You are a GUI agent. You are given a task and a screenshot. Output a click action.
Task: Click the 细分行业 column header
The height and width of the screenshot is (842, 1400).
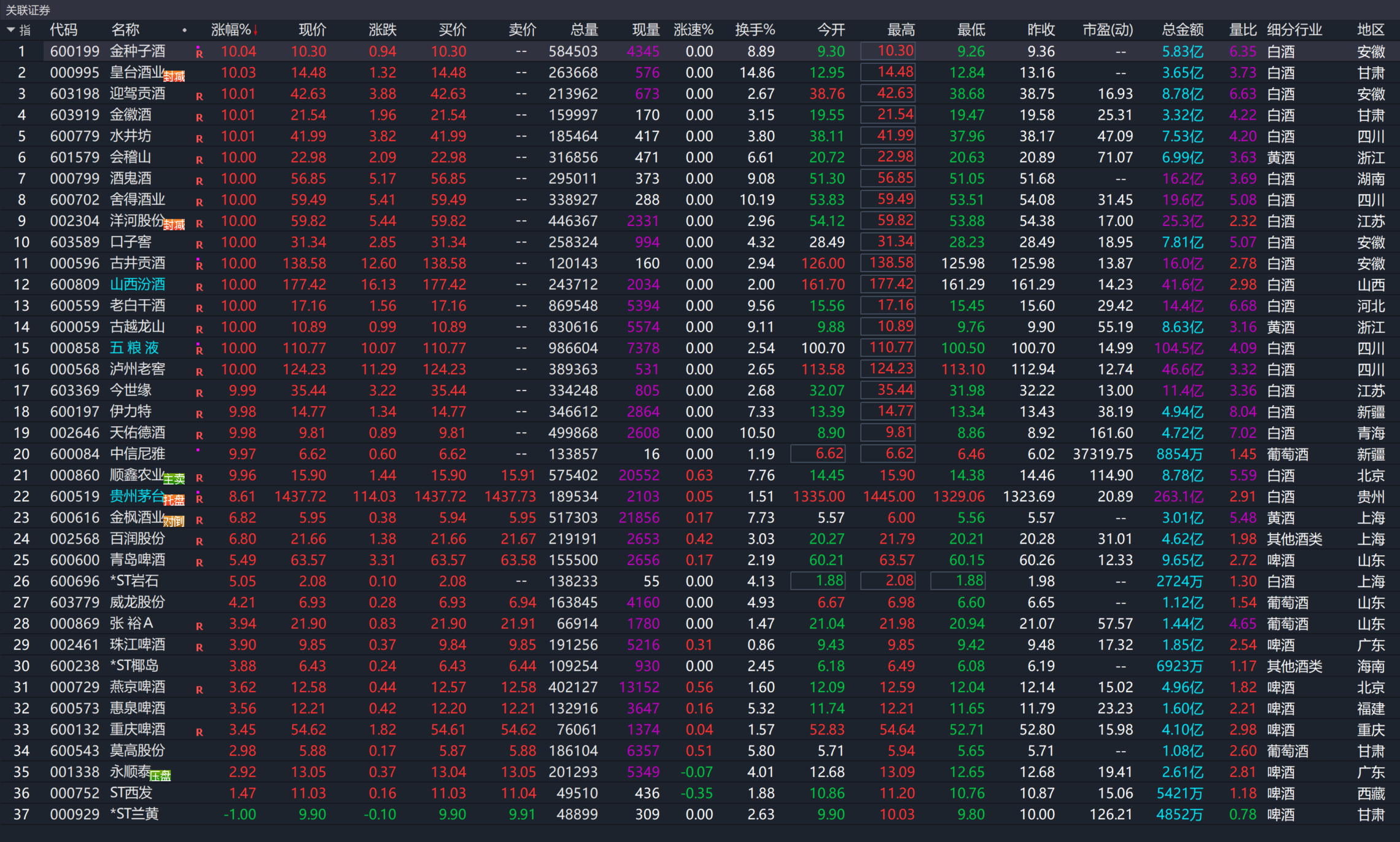point(1294,30)
